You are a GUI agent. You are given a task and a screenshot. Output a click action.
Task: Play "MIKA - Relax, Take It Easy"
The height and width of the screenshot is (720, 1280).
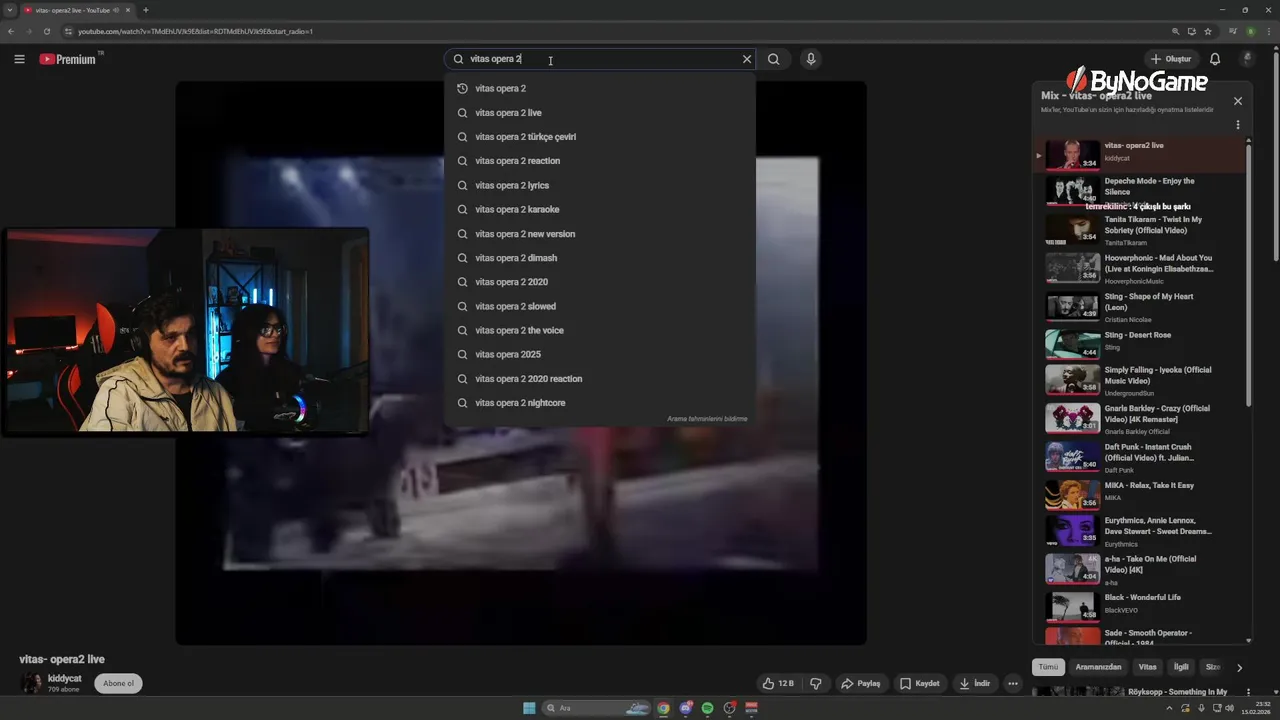click(1140, 495)
